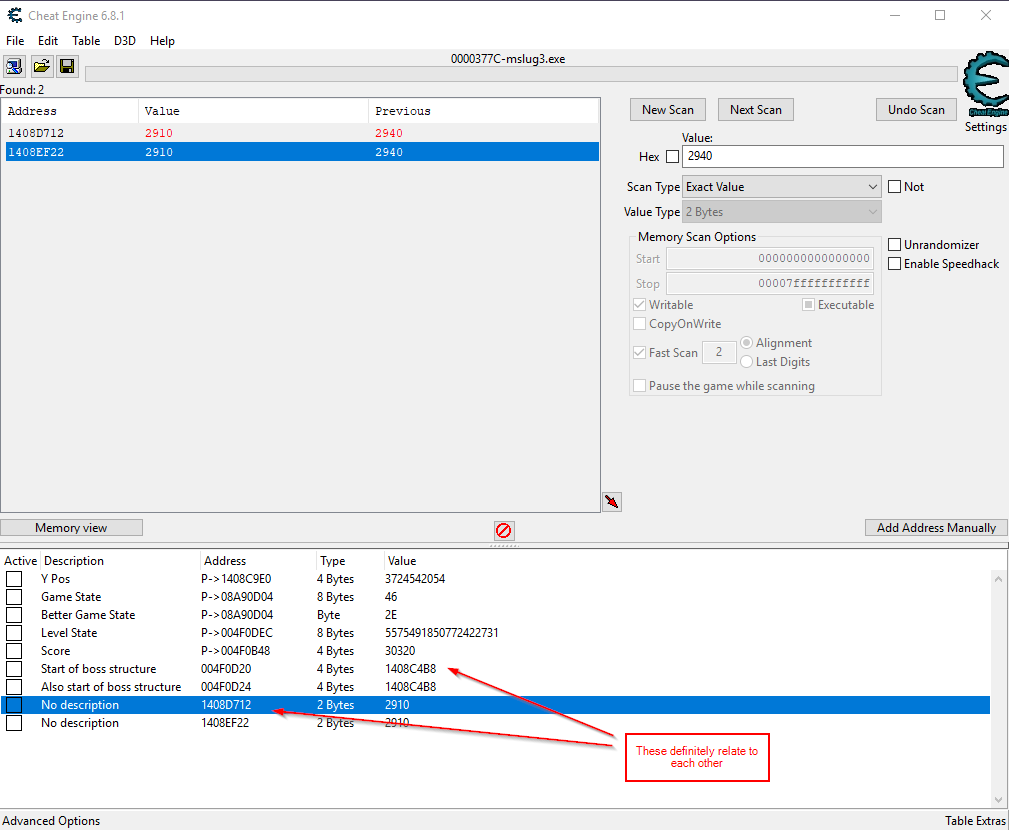Enable Speedhack checkbox
The height and width of the screenshot is (830, 1009).
coord(895,264)
